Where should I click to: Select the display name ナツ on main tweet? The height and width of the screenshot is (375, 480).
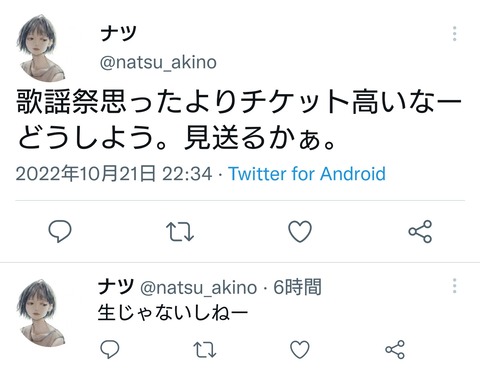click(118, 33)
